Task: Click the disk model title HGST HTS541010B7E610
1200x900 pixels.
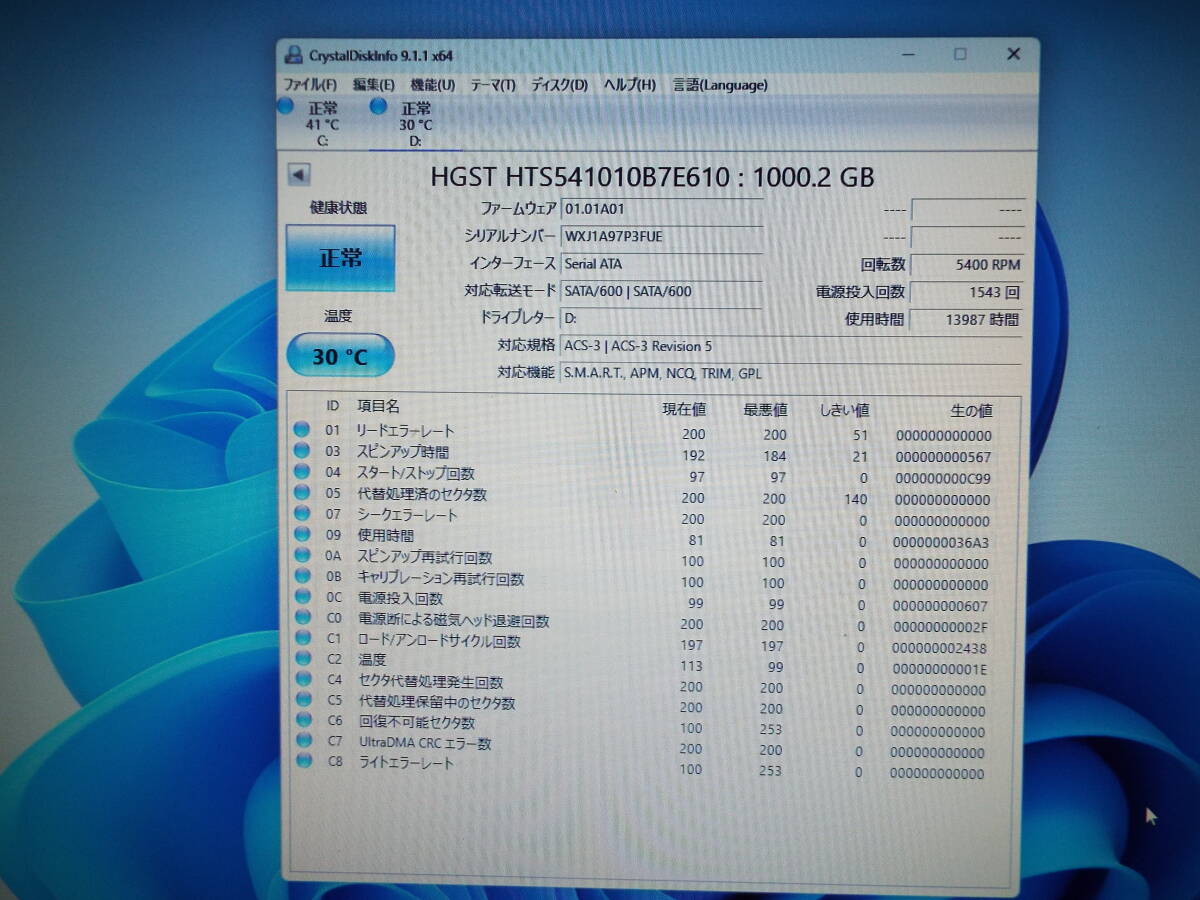Action: click(x=582, y=177)
